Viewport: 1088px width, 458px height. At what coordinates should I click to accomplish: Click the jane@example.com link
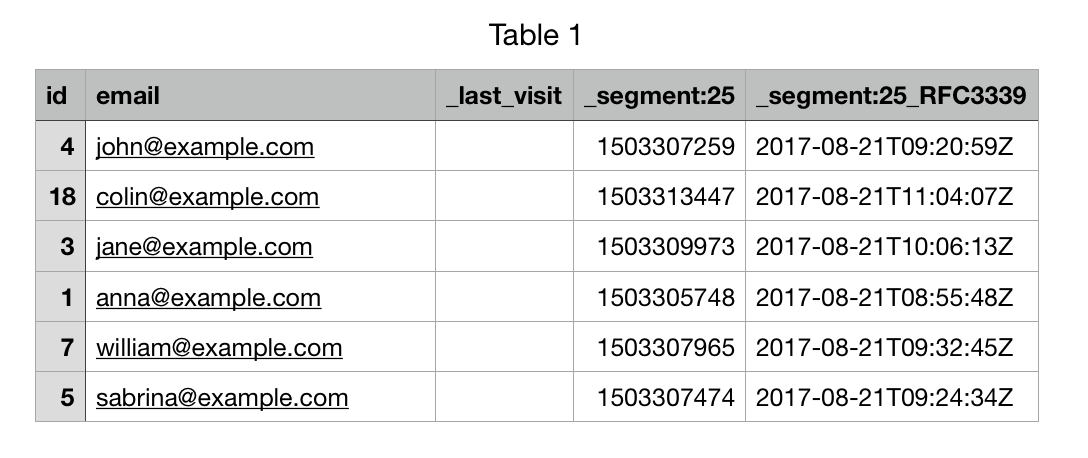(204, 247)
